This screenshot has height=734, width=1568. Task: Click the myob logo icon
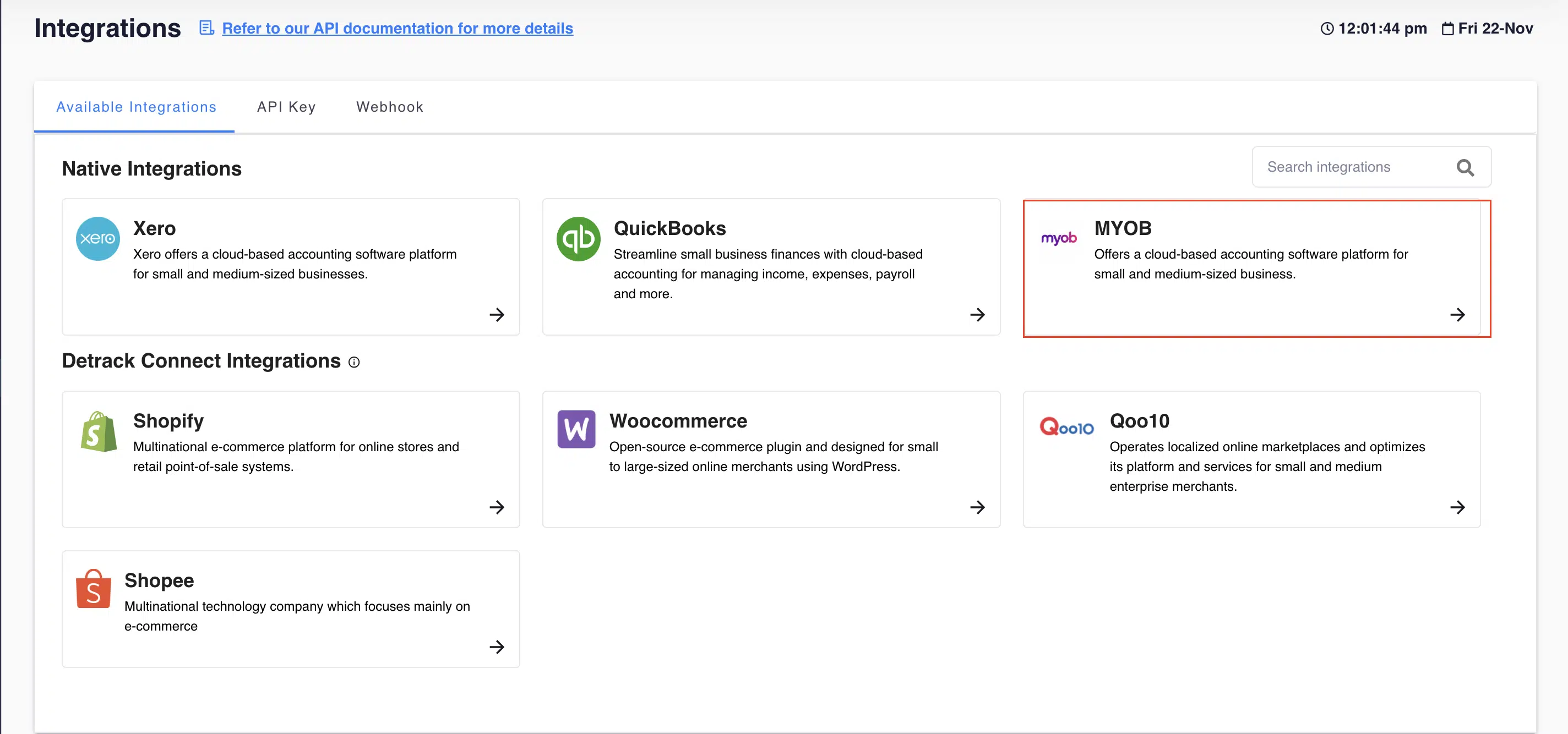click(1058, 238)
